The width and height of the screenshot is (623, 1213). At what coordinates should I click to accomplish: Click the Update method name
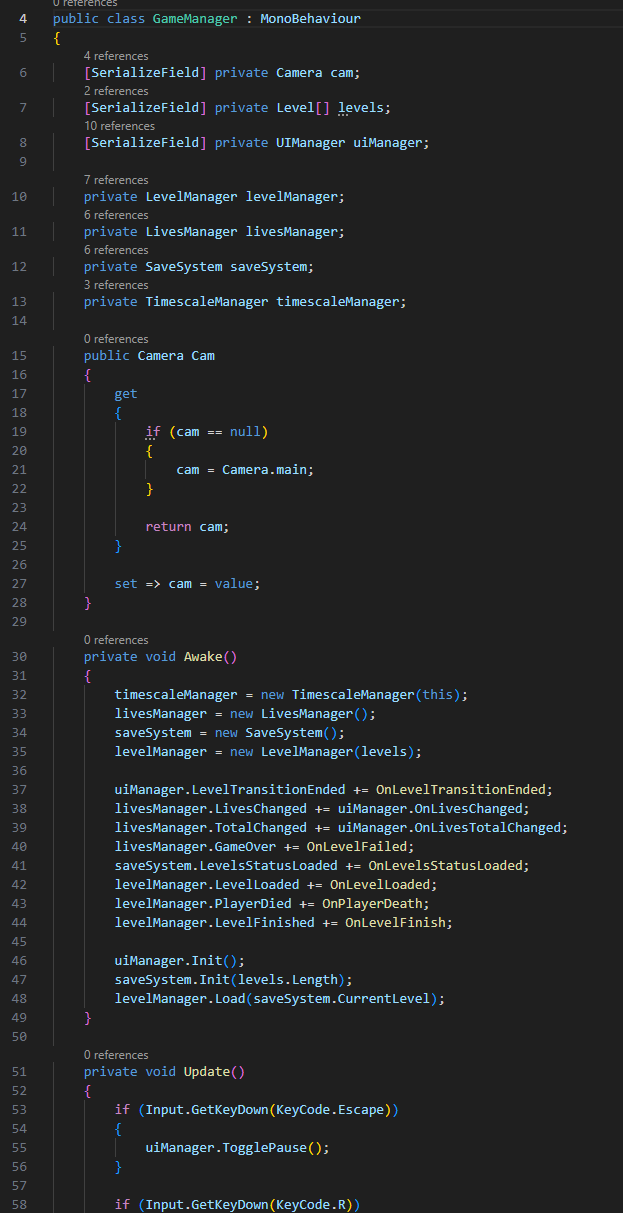tap(207, 1072)
